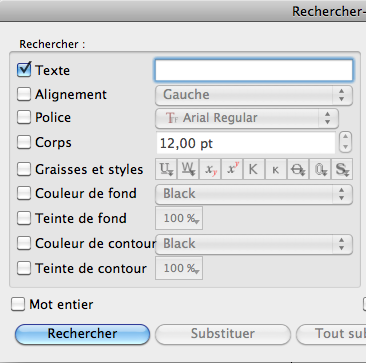Click the Rechercher button
This screenshot has height=363, width=366.
(x=82, y=334)
